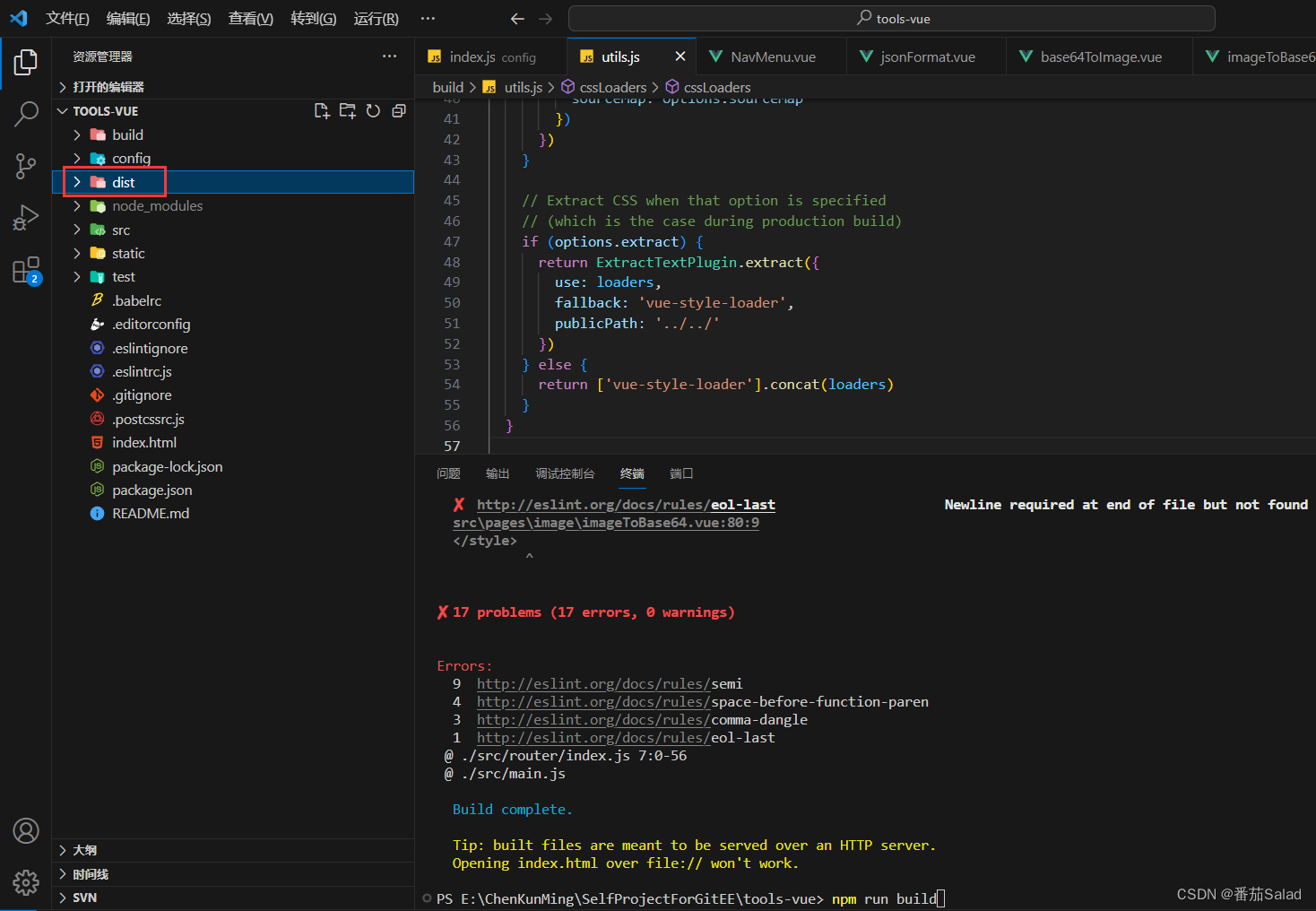Switch to the index.js config tab

[x=491, y=56]
